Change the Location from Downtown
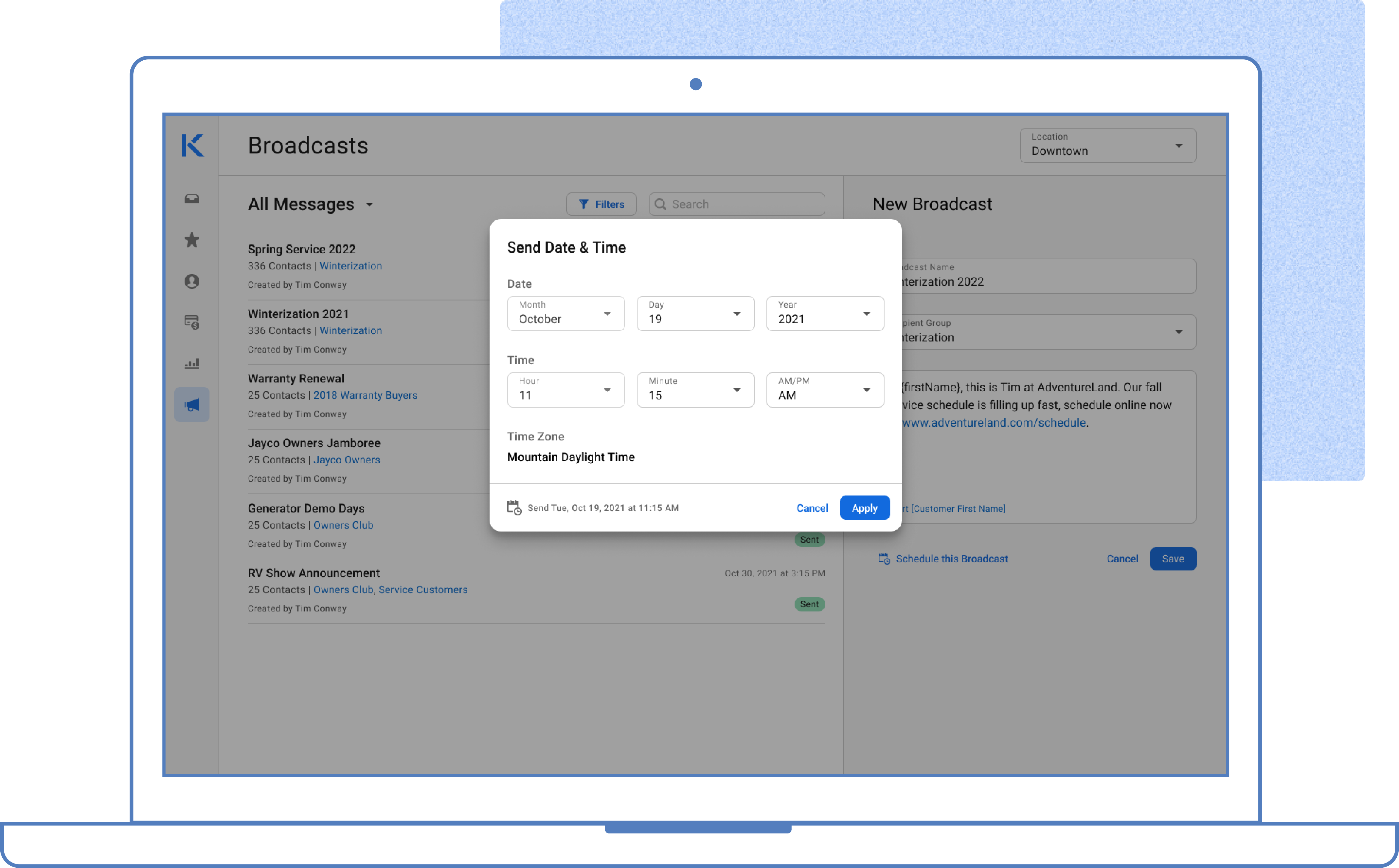Image resolution: width=1399 pixels, height=868 pixels. pos(1107,145)
